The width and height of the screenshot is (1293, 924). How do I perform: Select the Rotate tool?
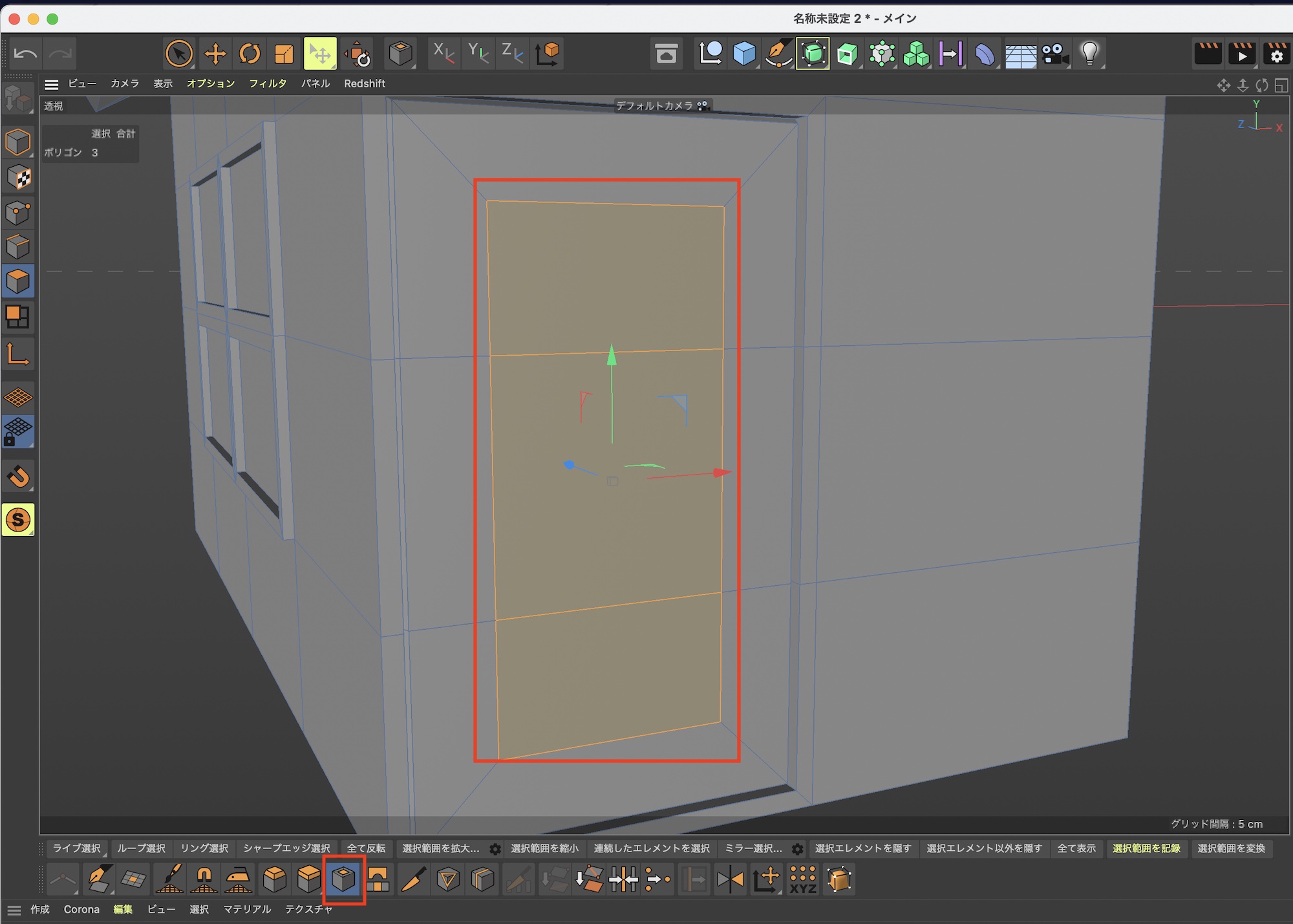click(250, 54)
